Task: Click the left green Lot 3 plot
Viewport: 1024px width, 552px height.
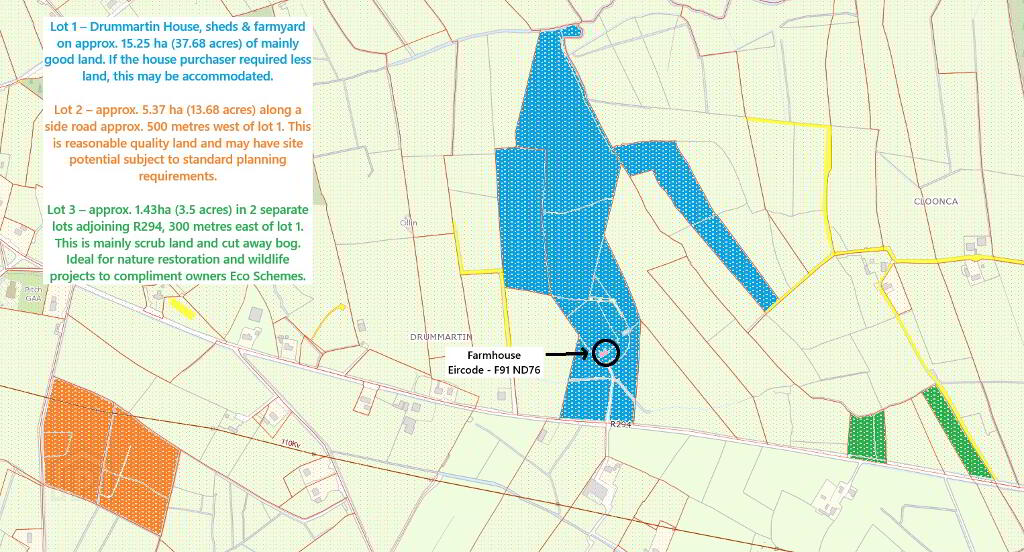Action: [x=866, y=437]
